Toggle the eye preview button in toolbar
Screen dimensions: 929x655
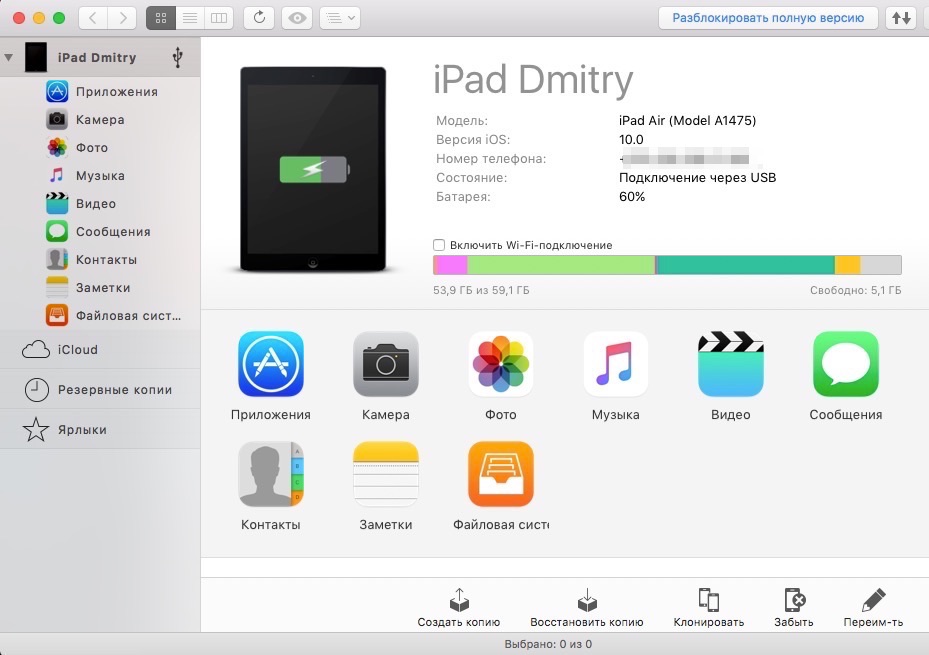pyautogui.click(x=295, y=18)
